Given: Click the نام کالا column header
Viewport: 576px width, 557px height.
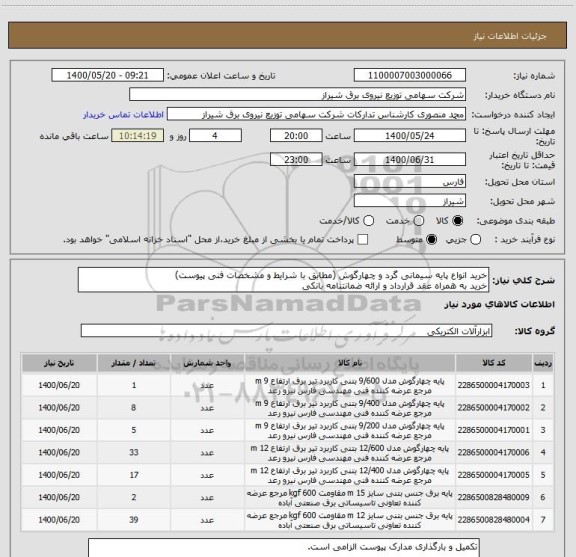Looking at the screenshot, I should click(350, 363).
